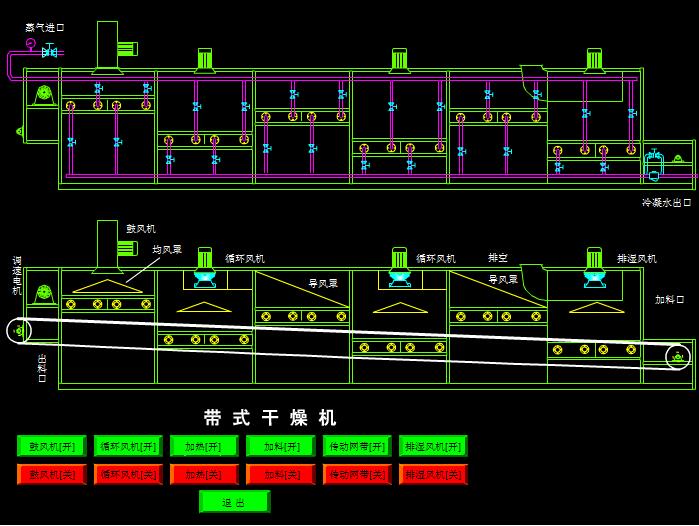Select the speed motor beside 调速电机 label
Image resolution: width=699 pixels, height=526 pixels.
click(43, 295)
